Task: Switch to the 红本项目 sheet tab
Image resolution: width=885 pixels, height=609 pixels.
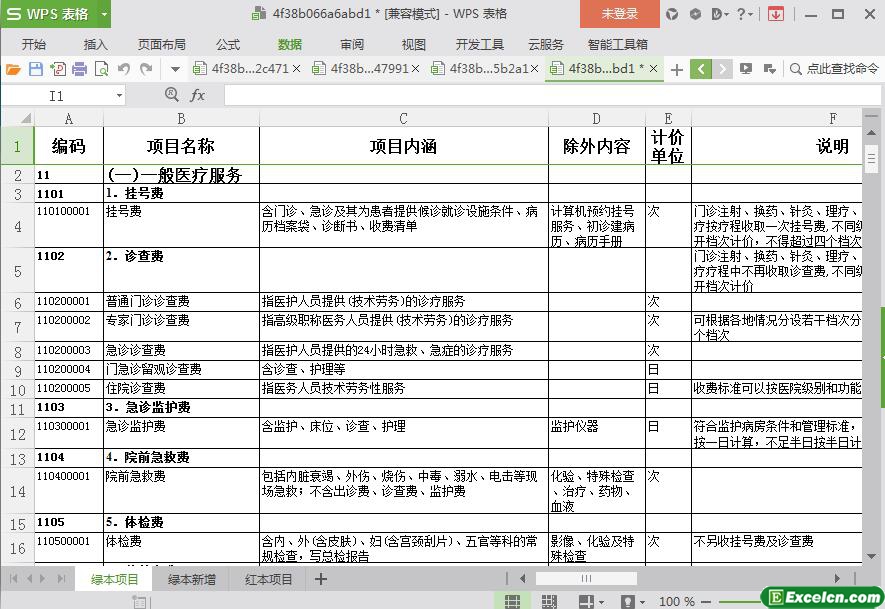Action: click(269, 579)
